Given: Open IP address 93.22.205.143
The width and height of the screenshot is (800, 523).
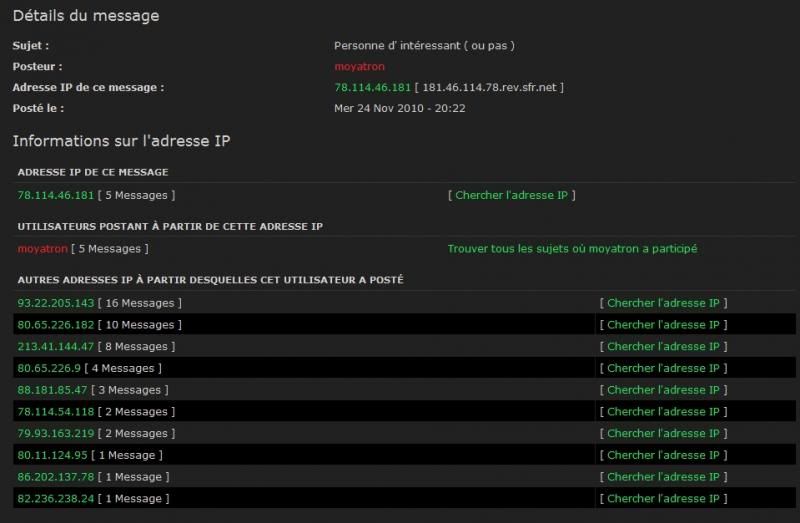Looking at the screenshot, I should [x=56, y=303].
